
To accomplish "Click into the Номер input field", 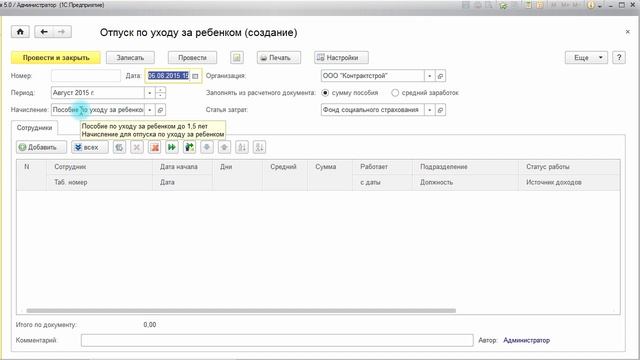I will [x=86, y=76].
